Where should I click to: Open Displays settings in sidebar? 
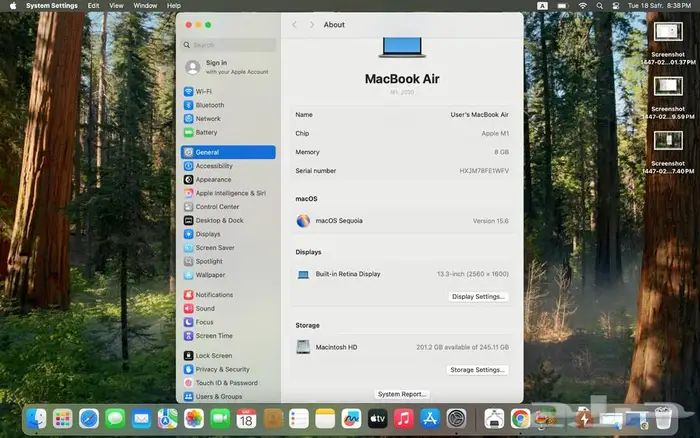click(x=228, y=234)
